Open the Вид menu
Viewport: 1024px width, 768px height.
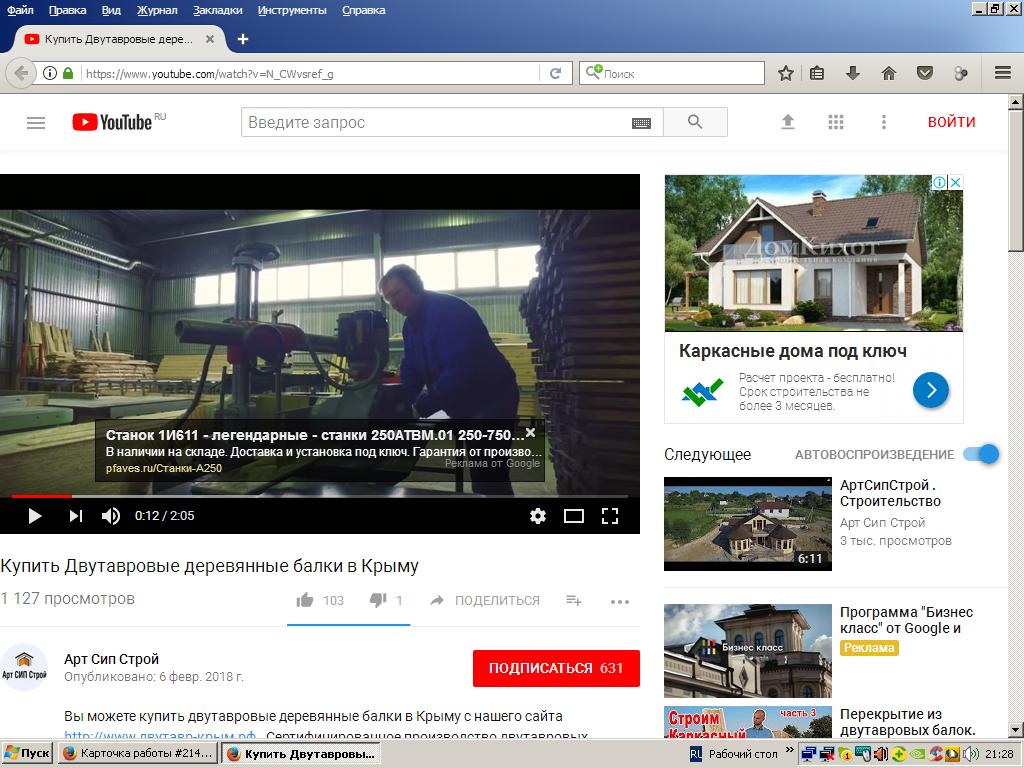[112, 10]
